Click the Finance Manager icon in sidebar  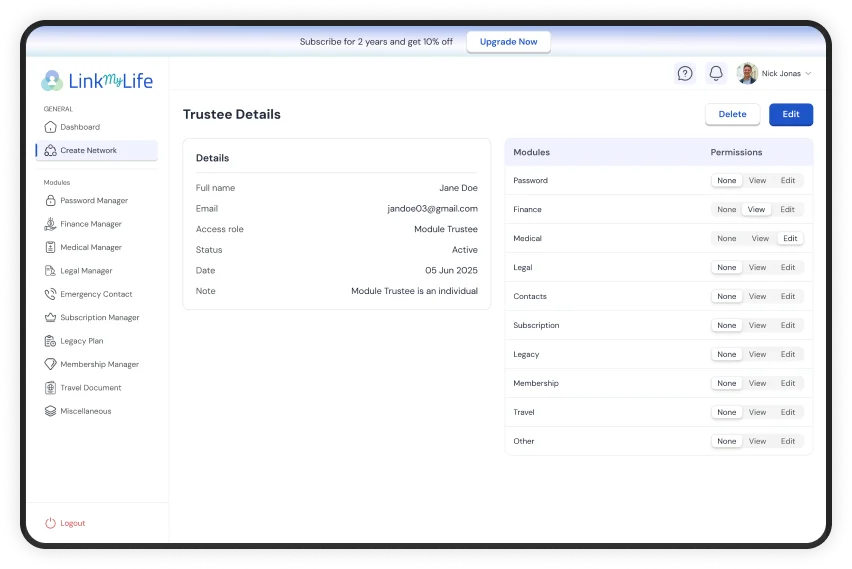[x=51, y=224]
